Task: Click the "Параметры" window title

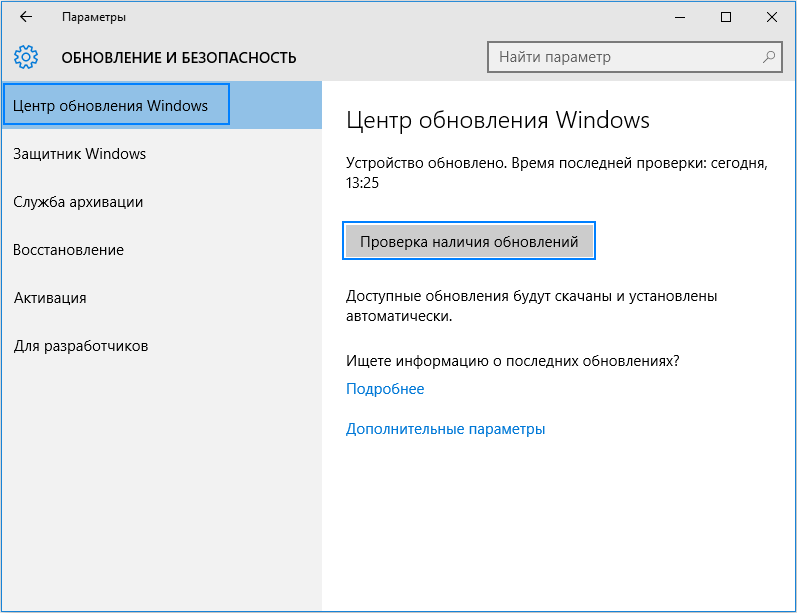Action: [94, 17]
